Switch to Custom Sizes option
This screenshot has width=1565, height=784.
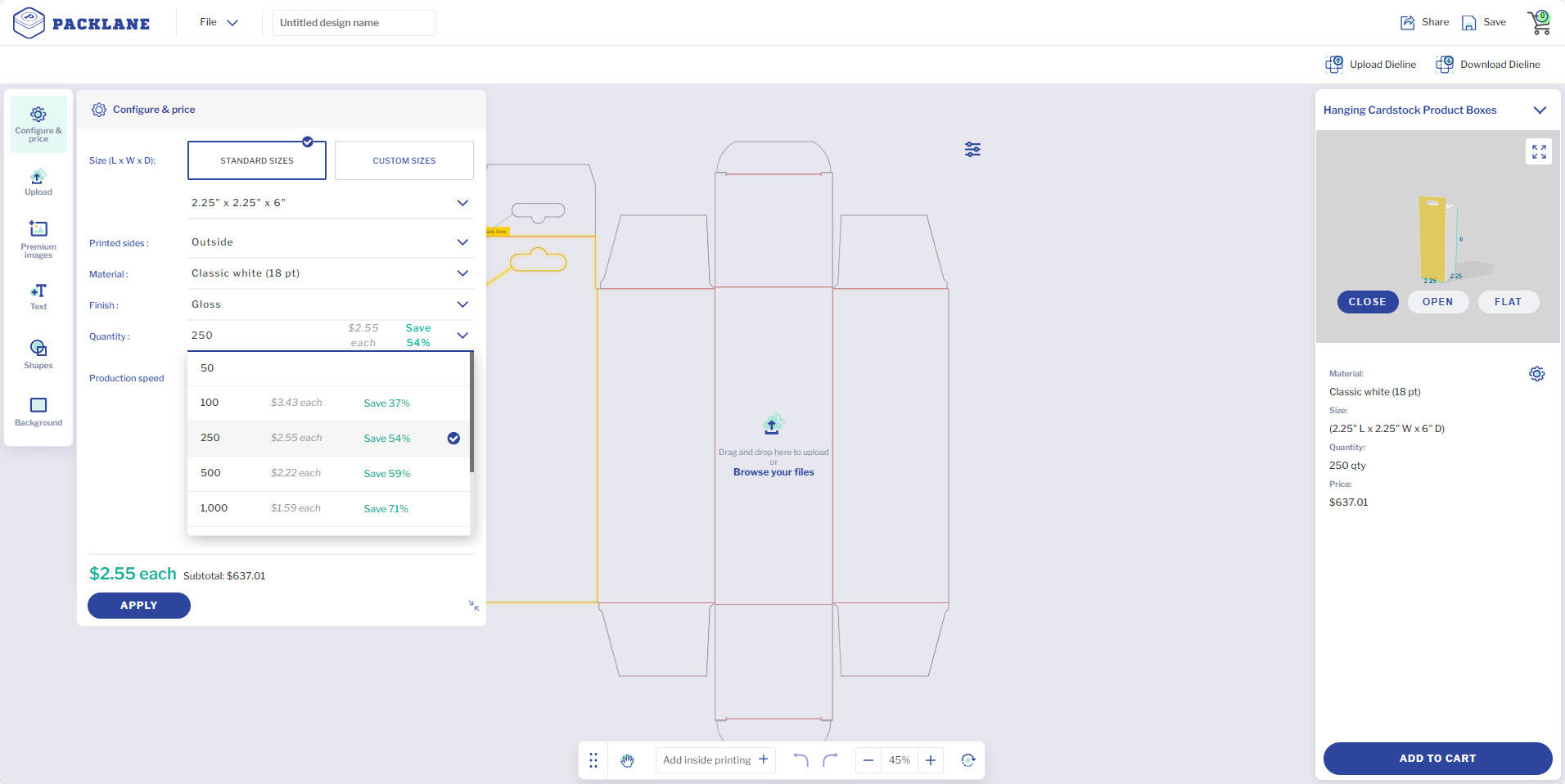coord(404,160)
